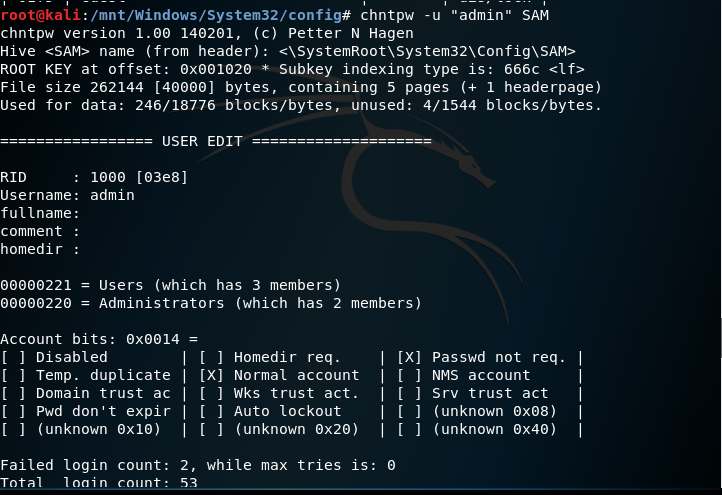Click the Failed login count line
Image resolution: width=722 pixels, height=495 pixels.
click(x=197, y=465)
